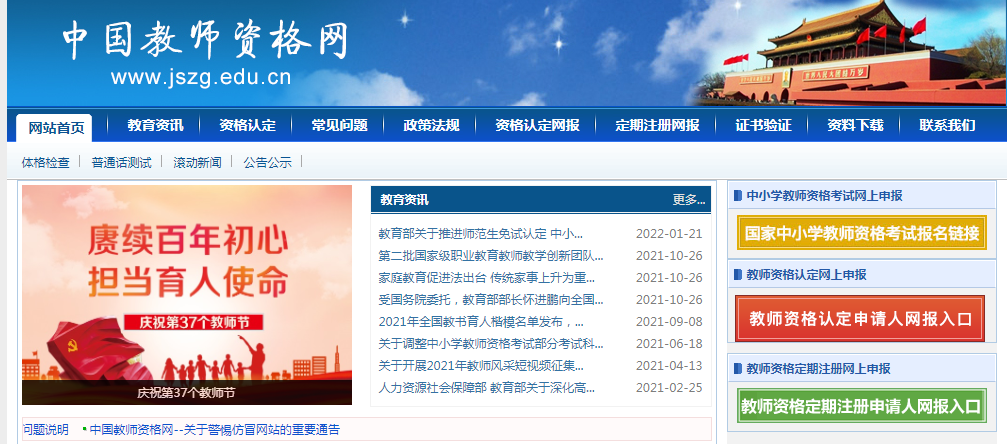Click blue icon beside 中小学教师资格考试网上申报

point(737,196)
